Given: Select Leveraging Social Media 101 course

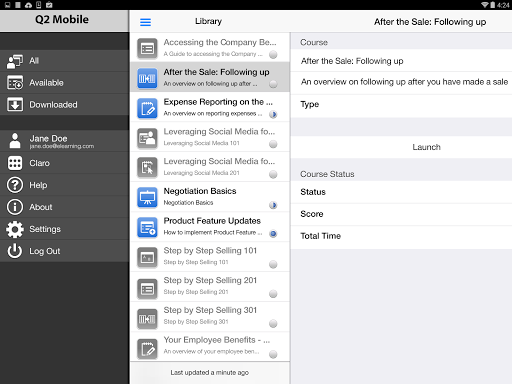Looking at the screenshot, I should [210, 137].
